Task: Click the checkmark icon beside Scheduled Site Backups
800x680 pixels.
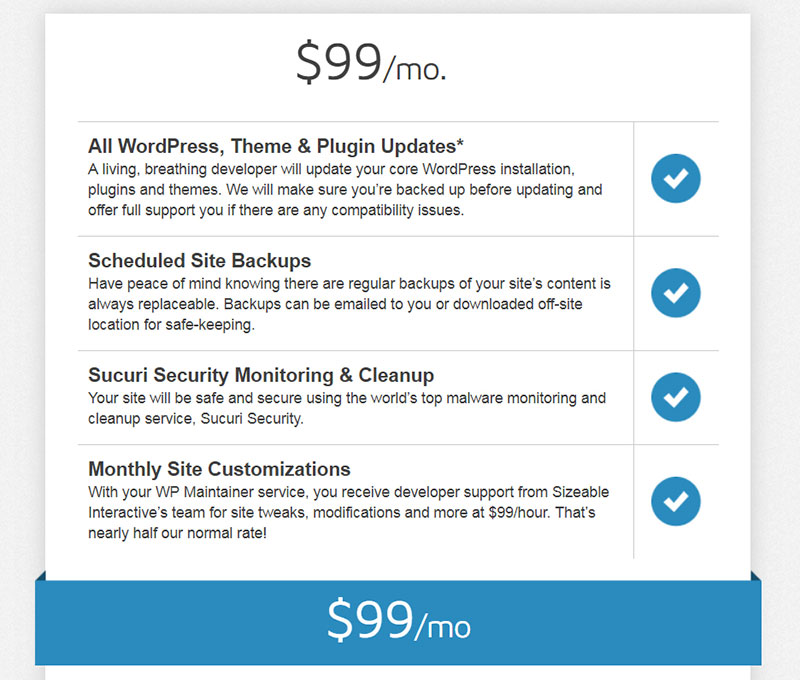Action: pyautogui.click(x=676, y=293)
